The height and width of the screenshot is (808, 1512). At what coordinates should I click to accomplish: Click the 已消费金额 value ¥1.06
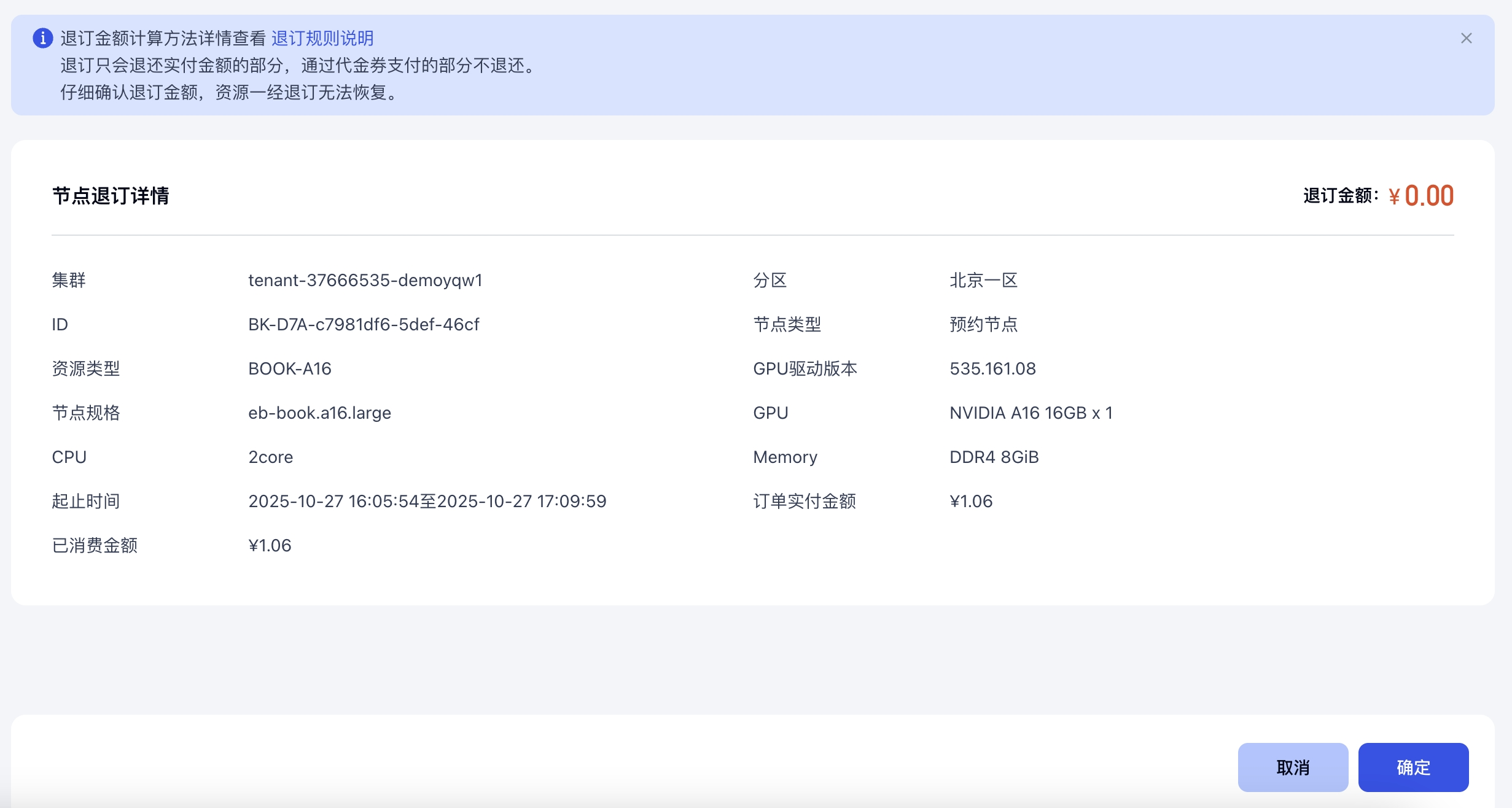[x=270, y=546]
